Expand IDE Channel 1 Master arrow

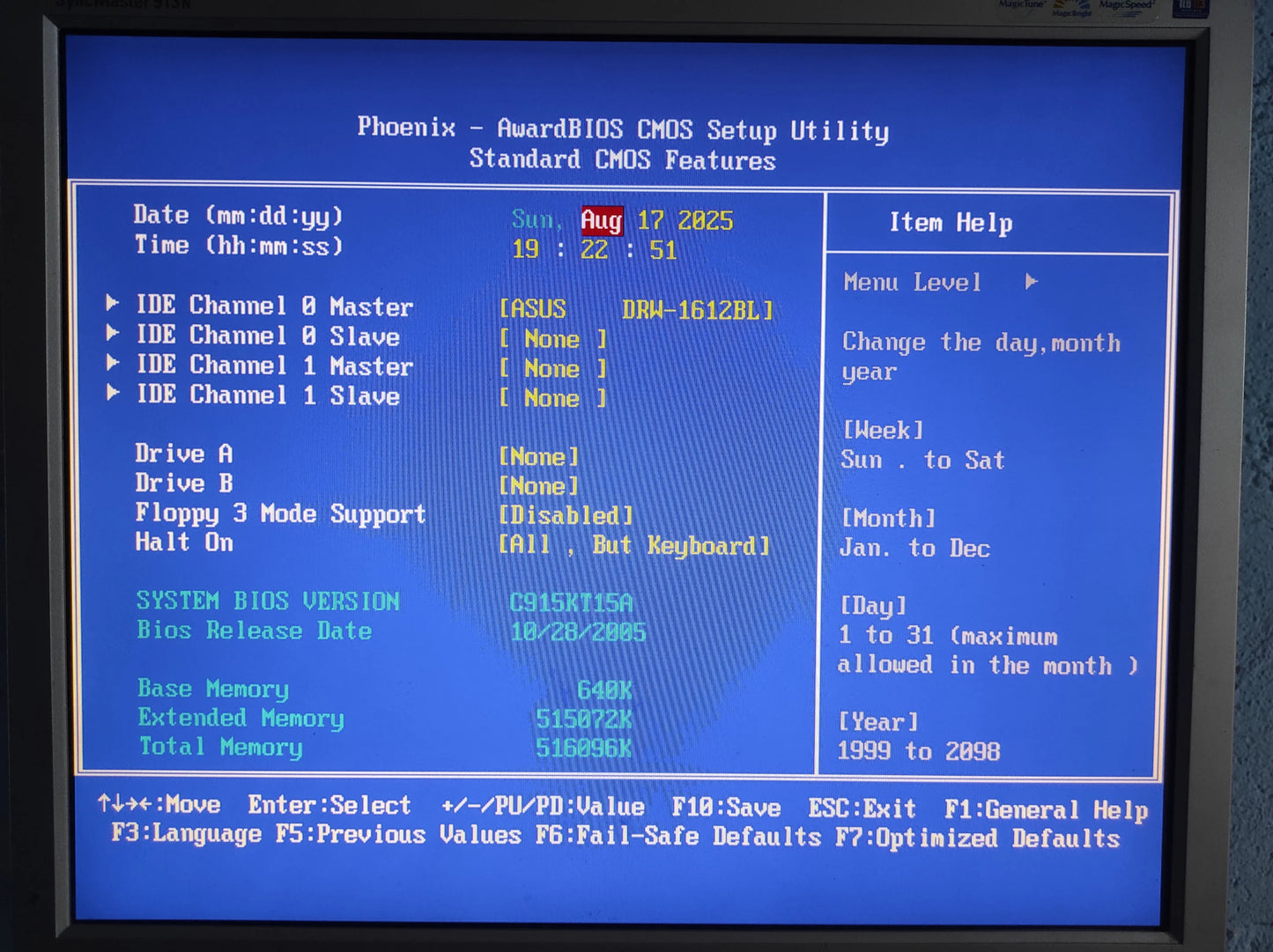point(113,363)
